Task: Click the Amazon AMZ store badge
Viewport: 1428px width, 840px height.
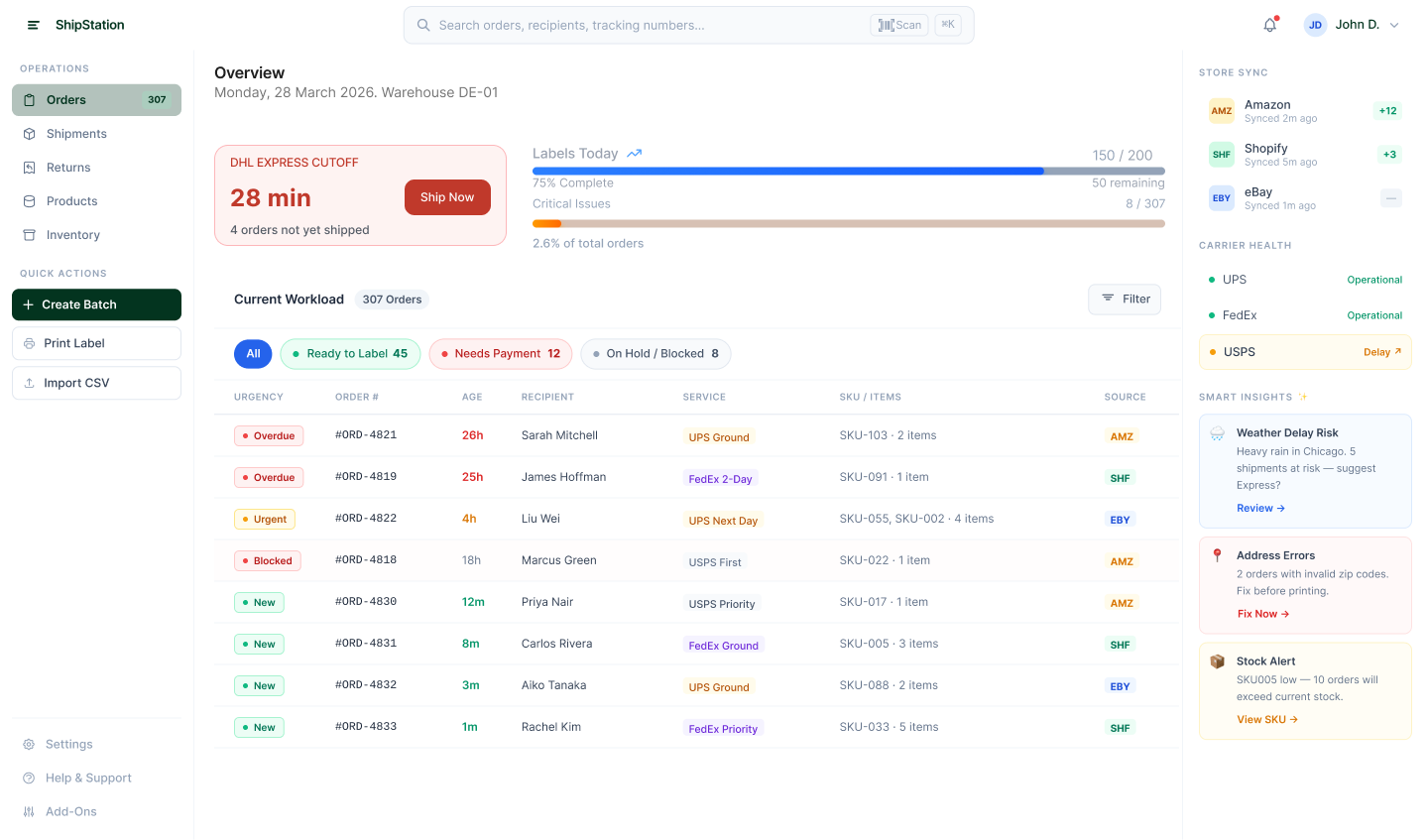Action: [x=1222, y=111]
